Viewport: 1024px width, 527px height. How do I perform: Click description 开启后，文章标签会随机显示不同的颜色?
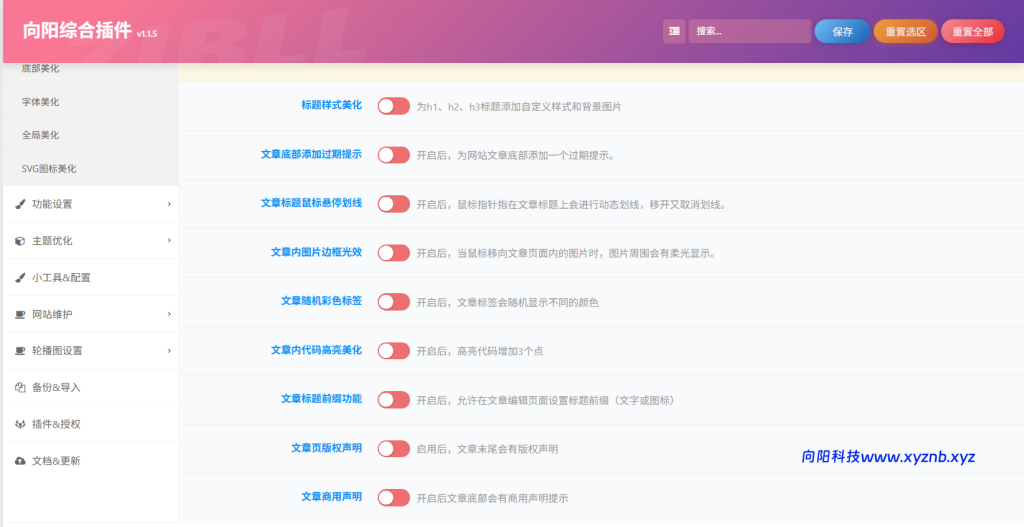click(x=507, y=302)
